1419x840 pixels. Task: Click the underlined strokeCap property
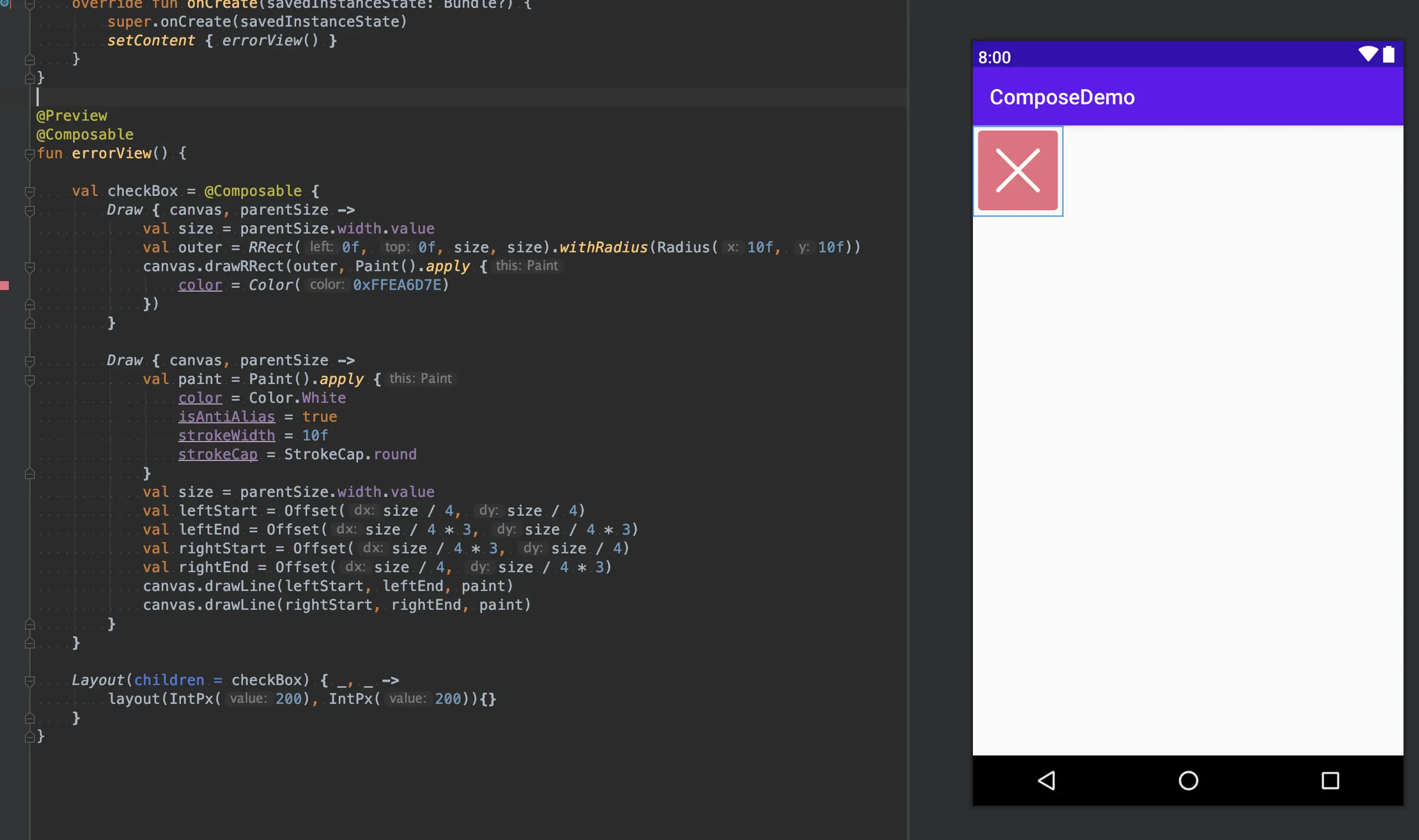[x=218, y=454]
